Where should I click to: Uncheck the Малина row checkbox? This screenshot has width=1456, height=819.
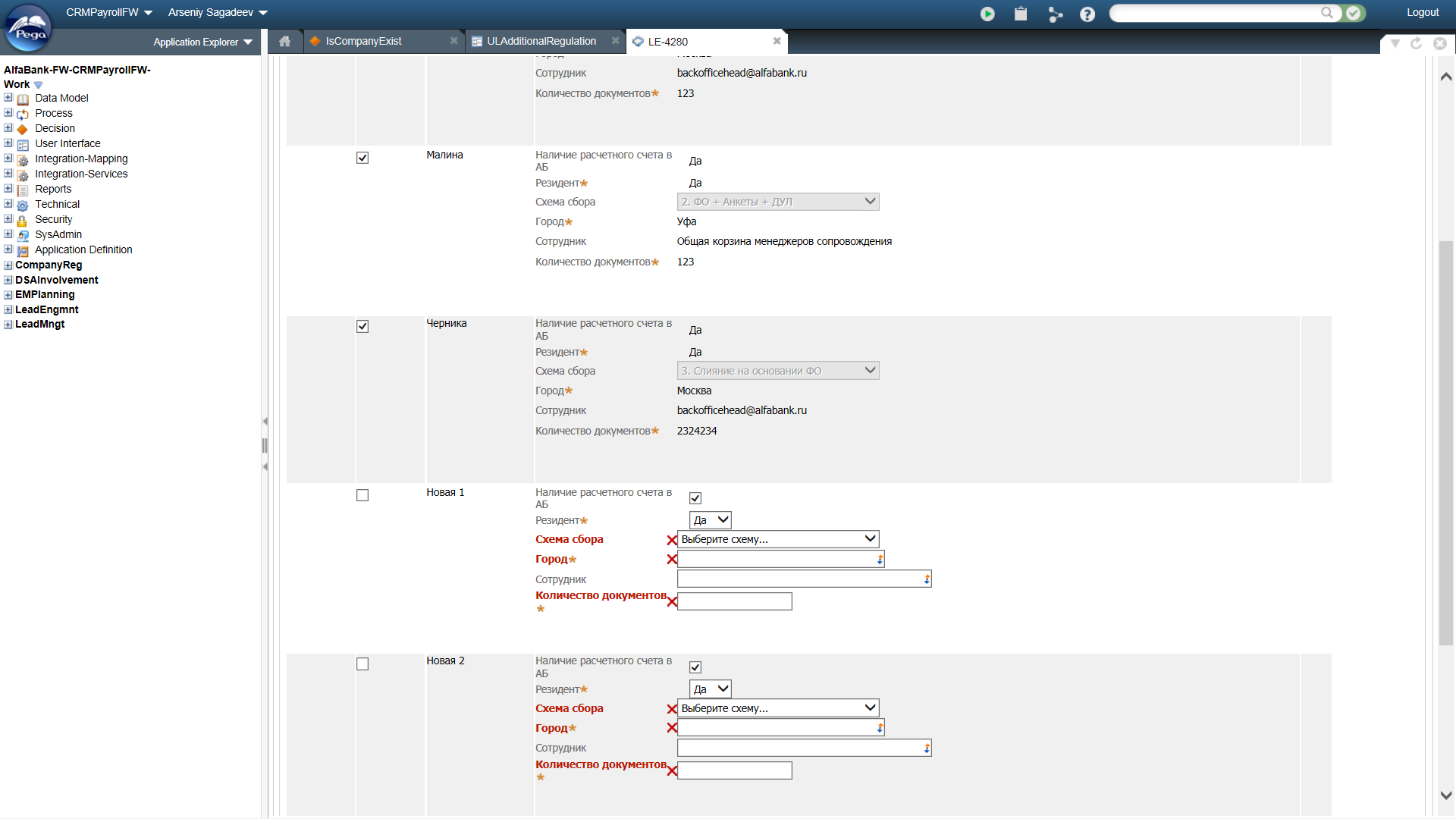(362, 158)
